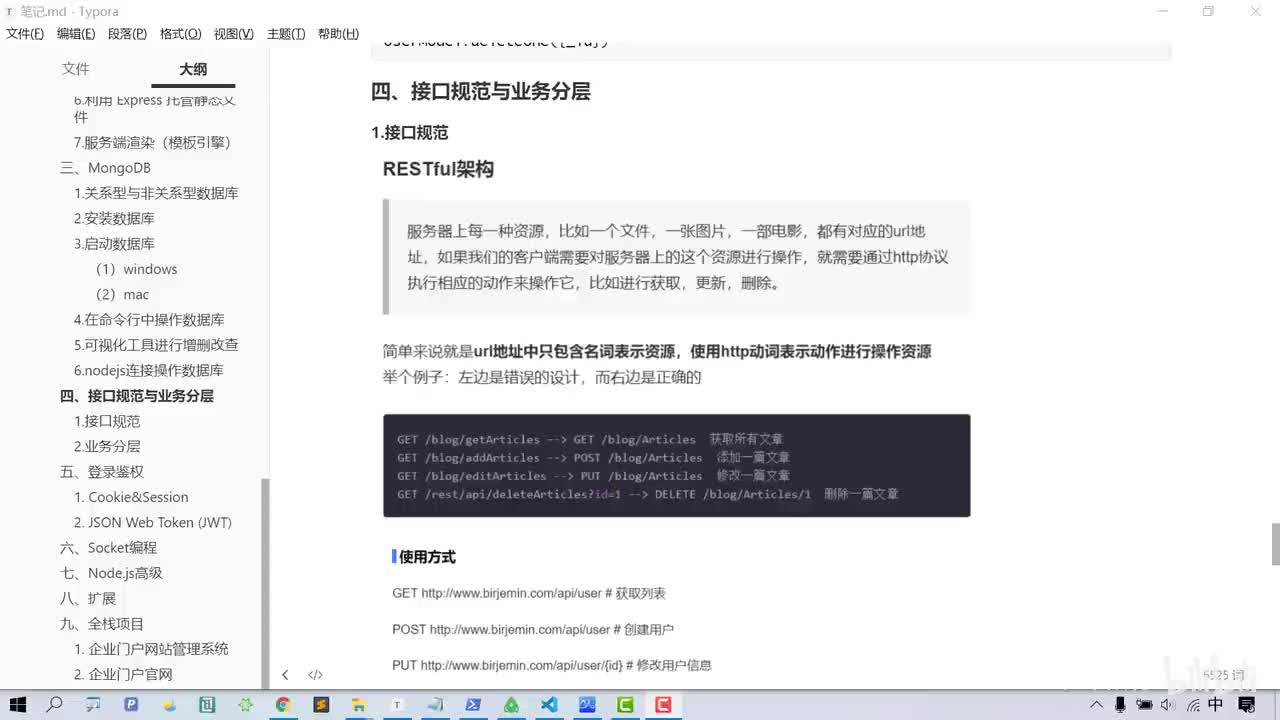The width and height of the screenshot is (1280, 720).
Task: Open the 段落(P) menu
Action: point(127,34)
